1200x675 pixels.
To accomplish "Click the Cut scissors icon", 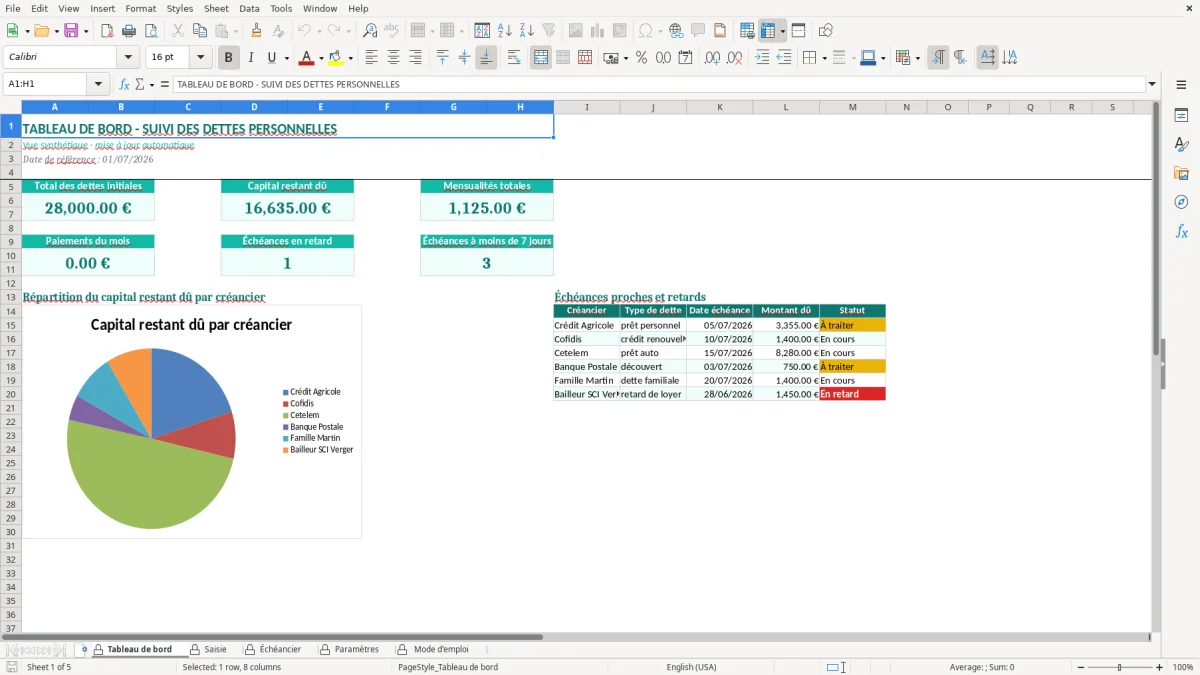I will [x=178, y=31].
